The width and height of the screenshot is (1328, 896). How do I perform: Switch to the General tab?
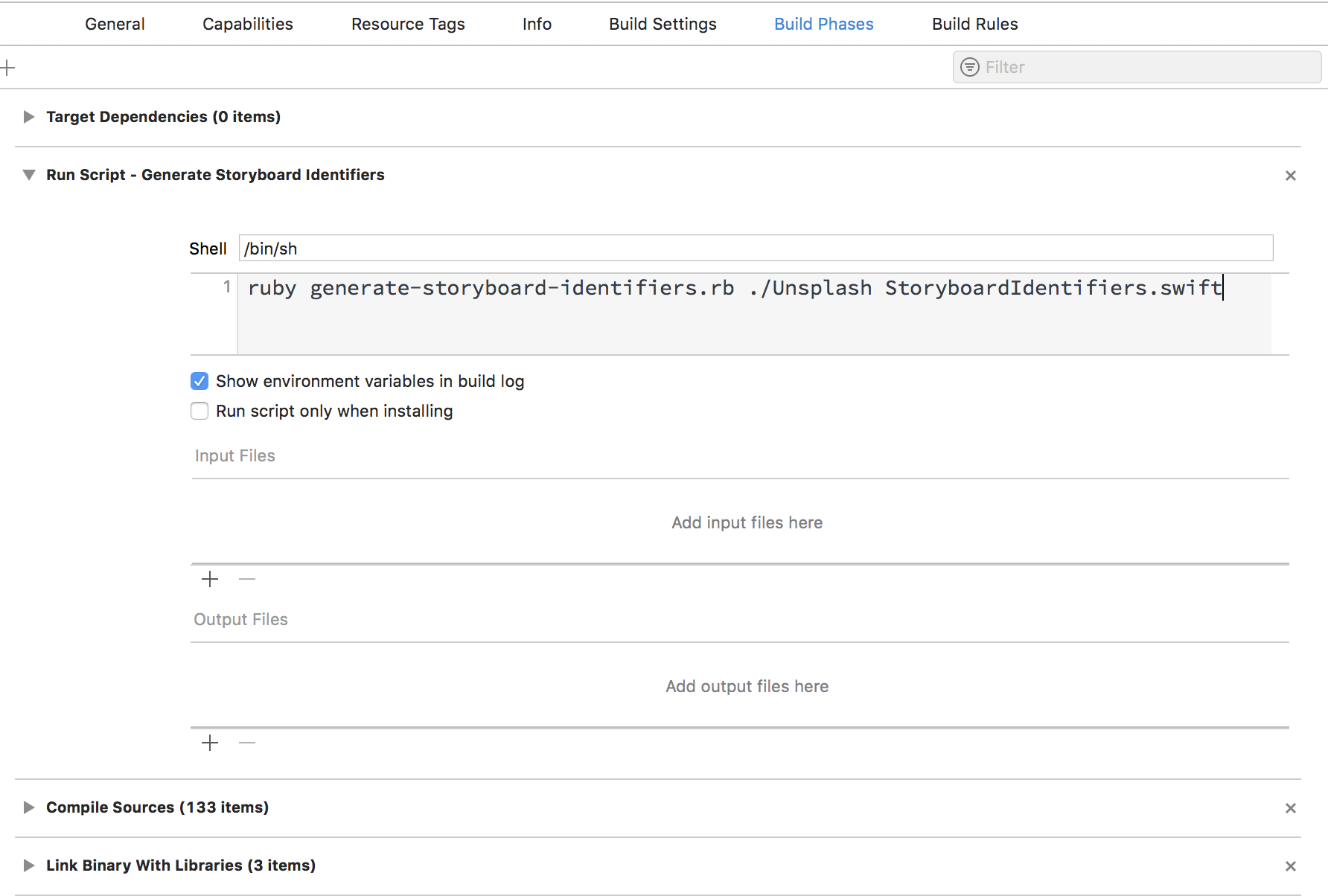click(x=115, y=24)
